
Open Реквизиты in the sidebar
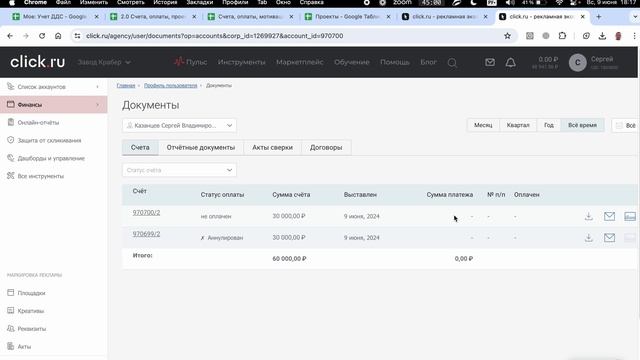31,329
